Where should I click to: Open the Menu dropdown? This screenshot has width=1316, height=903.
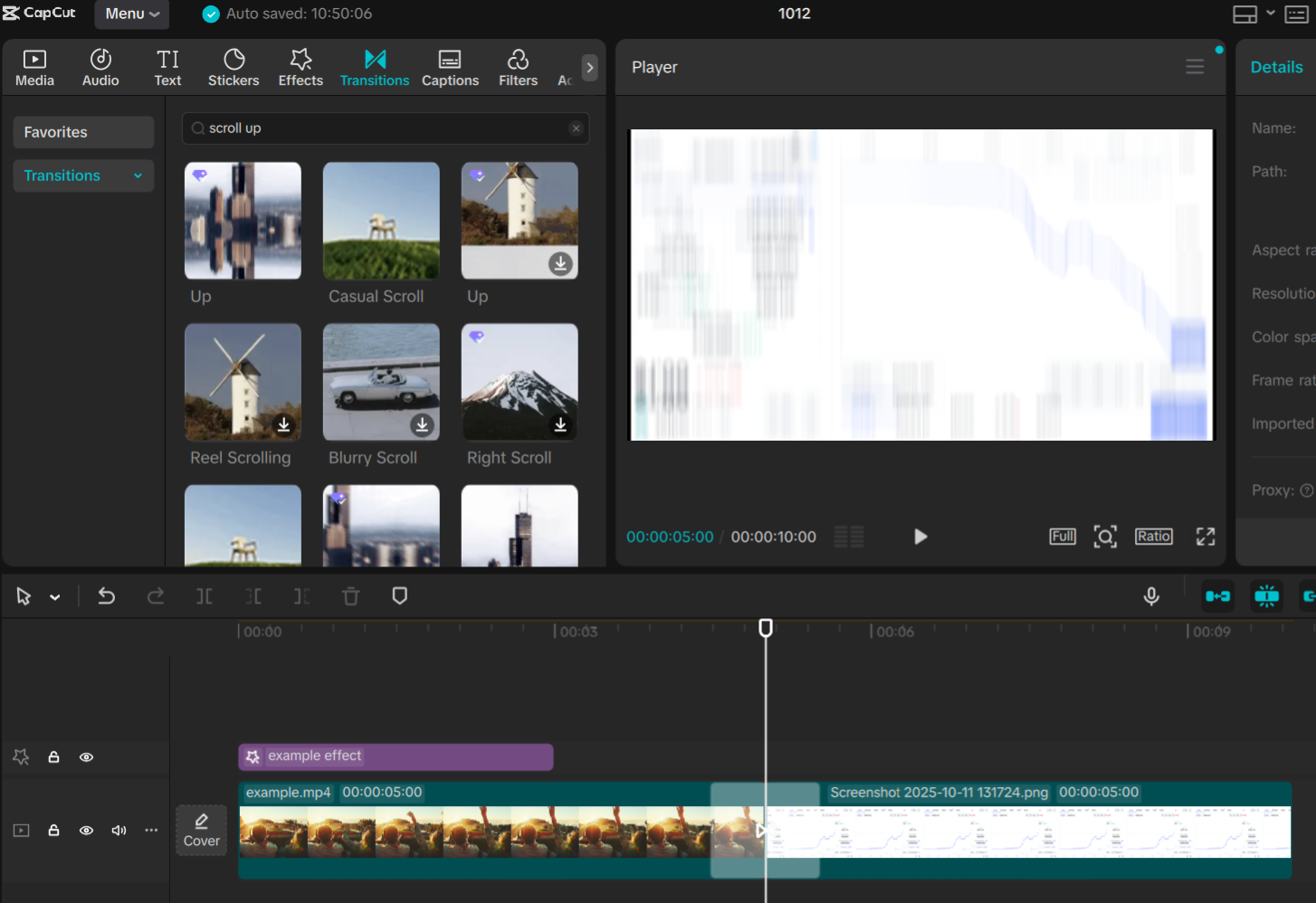click(132, 14)
